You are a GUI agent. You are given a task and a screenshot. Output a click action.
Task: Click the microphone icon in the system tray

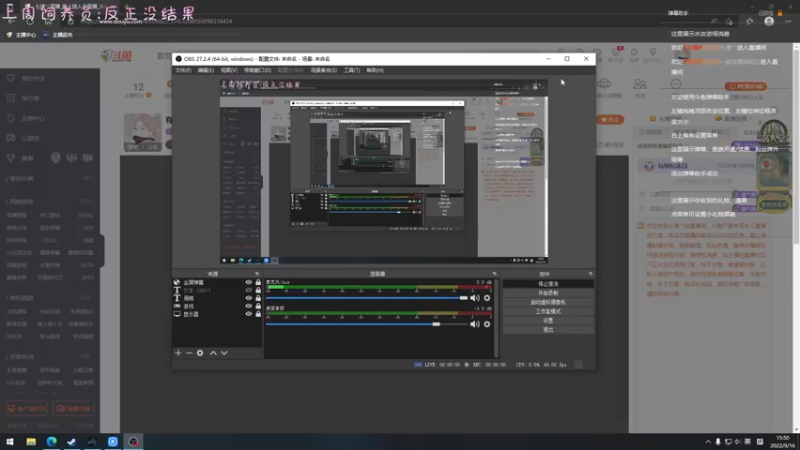tap(718, 442)
